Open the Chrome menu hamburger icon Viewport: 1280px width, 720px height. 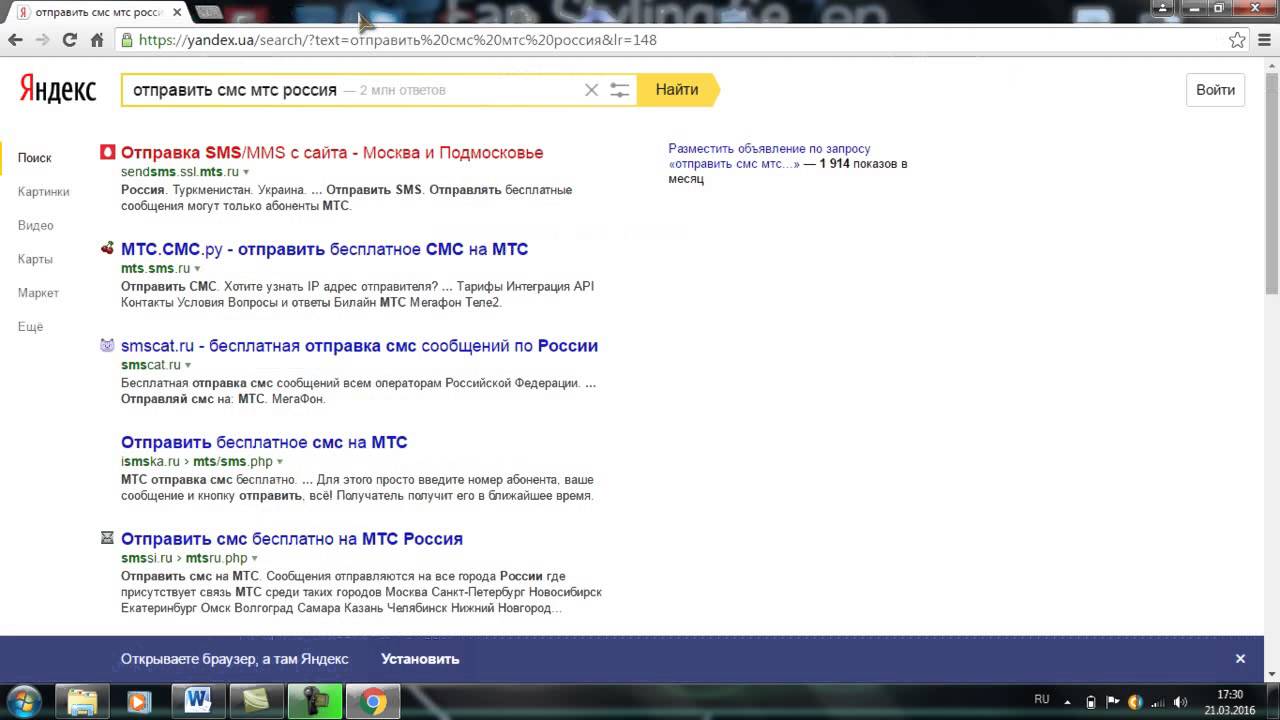(x=1266, y=40)
